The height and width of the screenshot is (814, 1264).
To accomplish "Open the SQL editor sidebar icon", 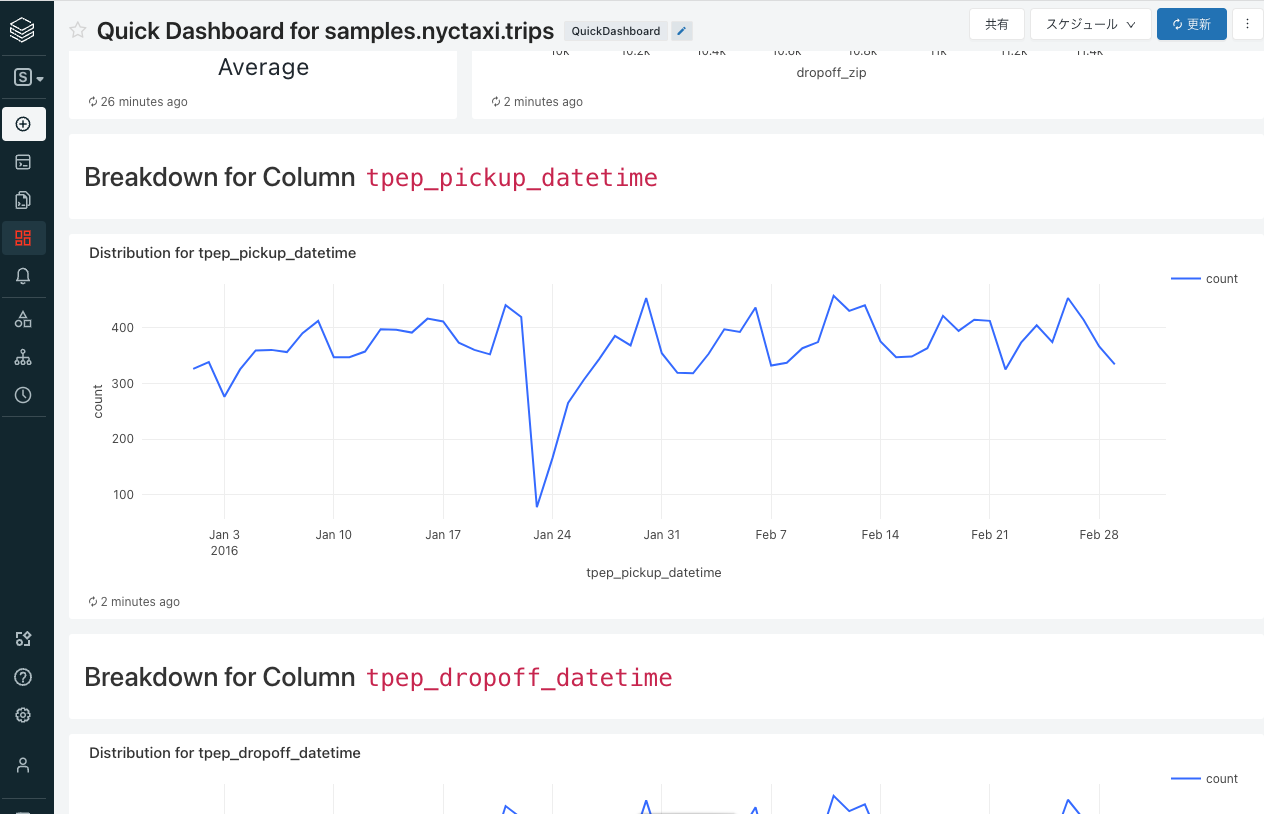I will point(24,162).
